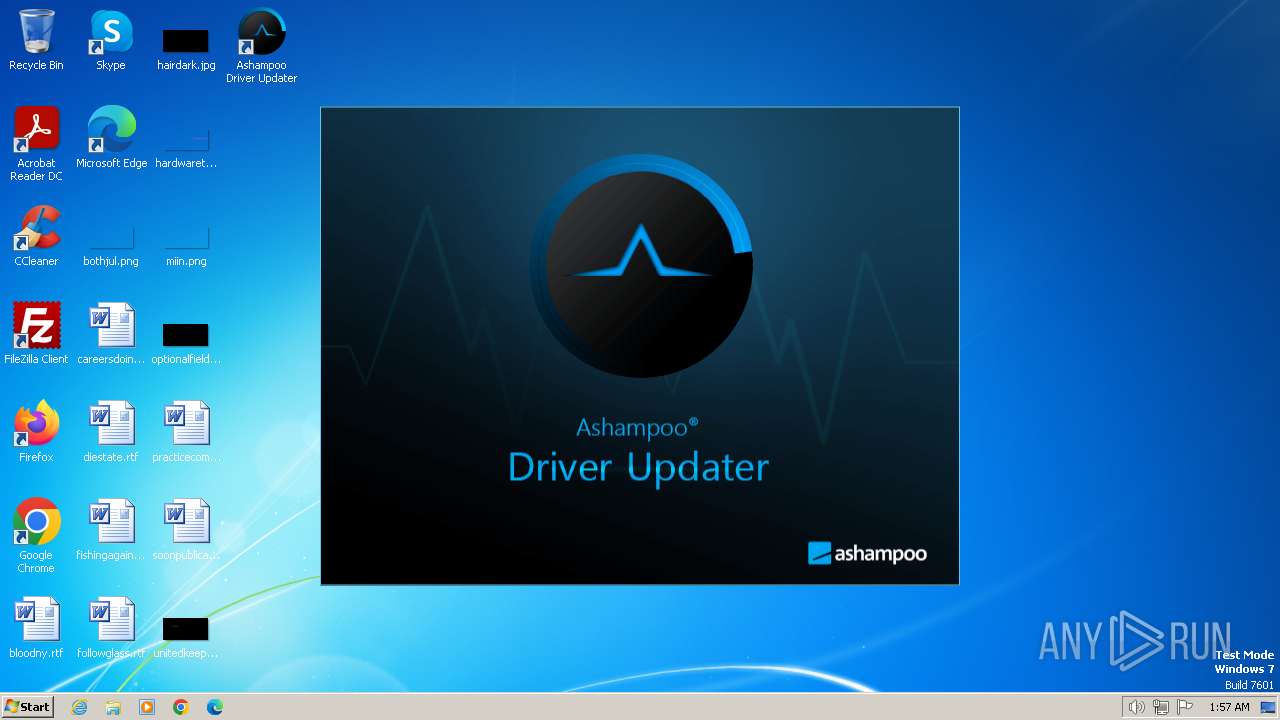Select unitedkeep... file icon

(x=186, y=636)
